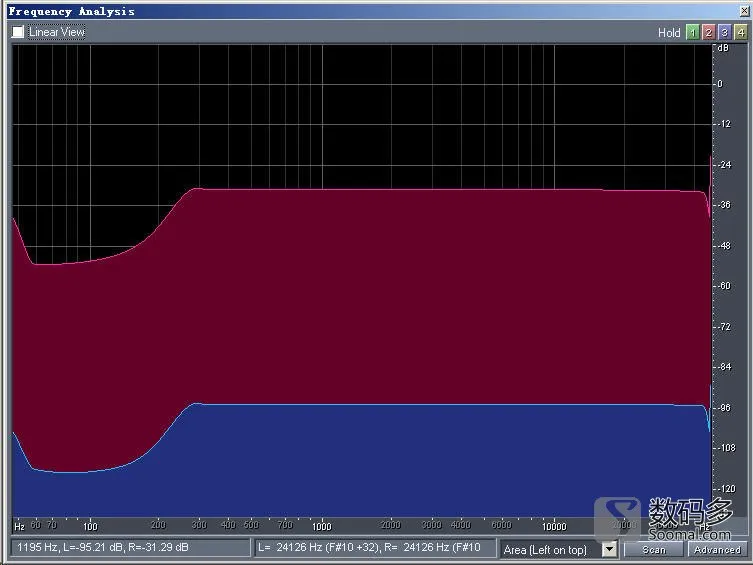Click the -60 dB label on scale
This screenshot has height=565, width=753.
724,286
